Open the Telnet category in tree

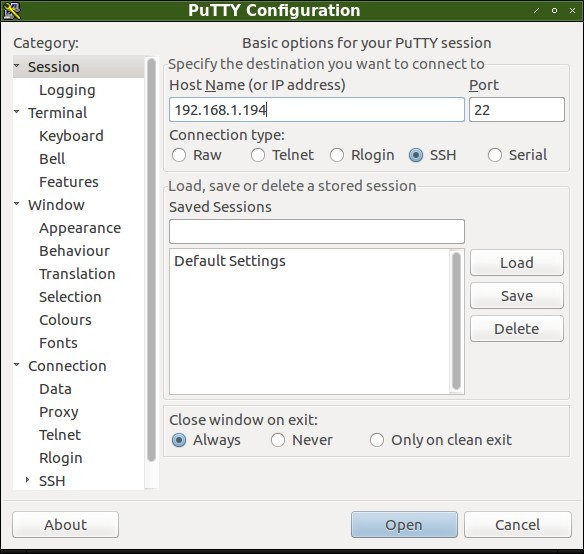coord(60,435)
